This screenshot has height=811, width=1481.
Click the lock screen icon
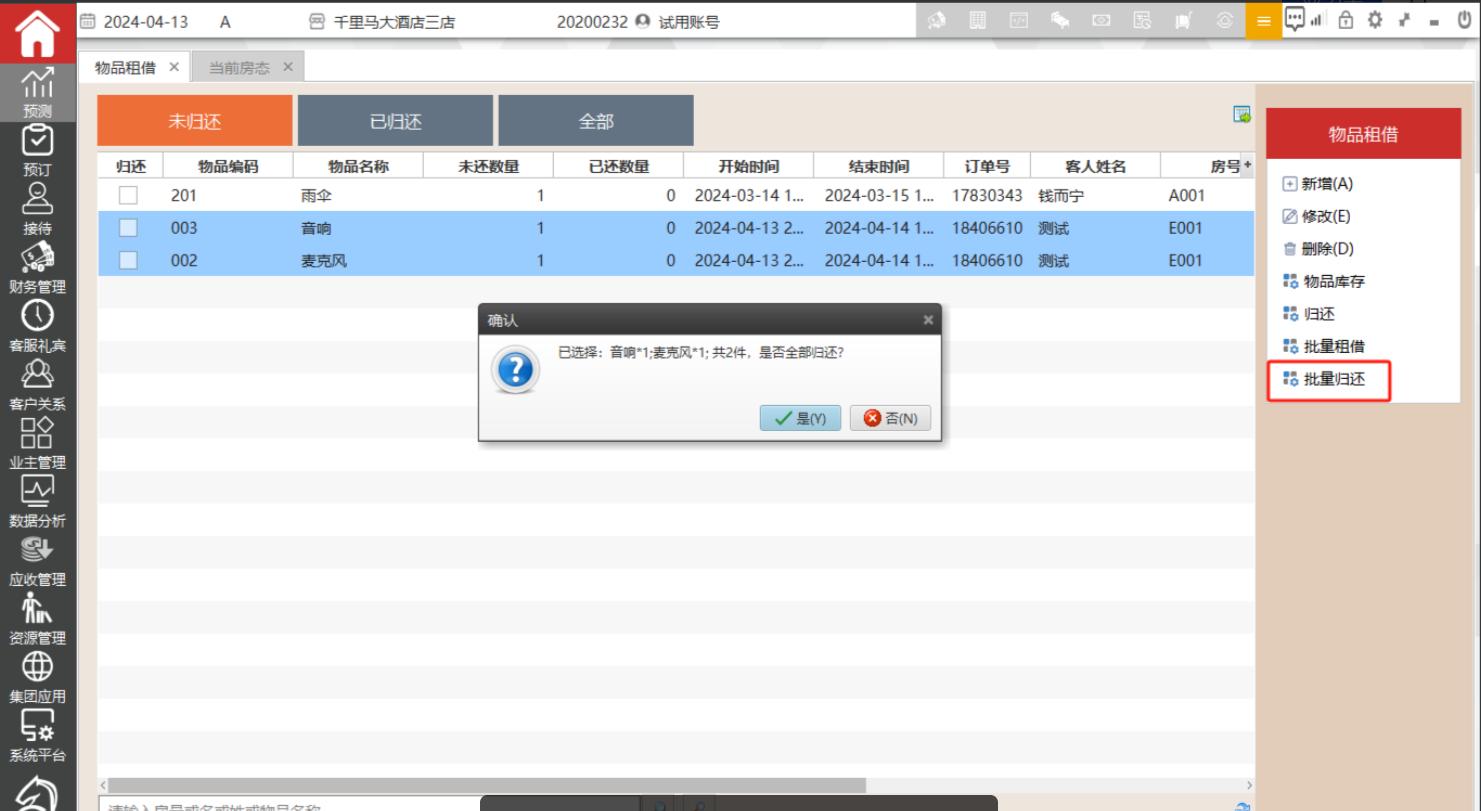coord(1345,20)
